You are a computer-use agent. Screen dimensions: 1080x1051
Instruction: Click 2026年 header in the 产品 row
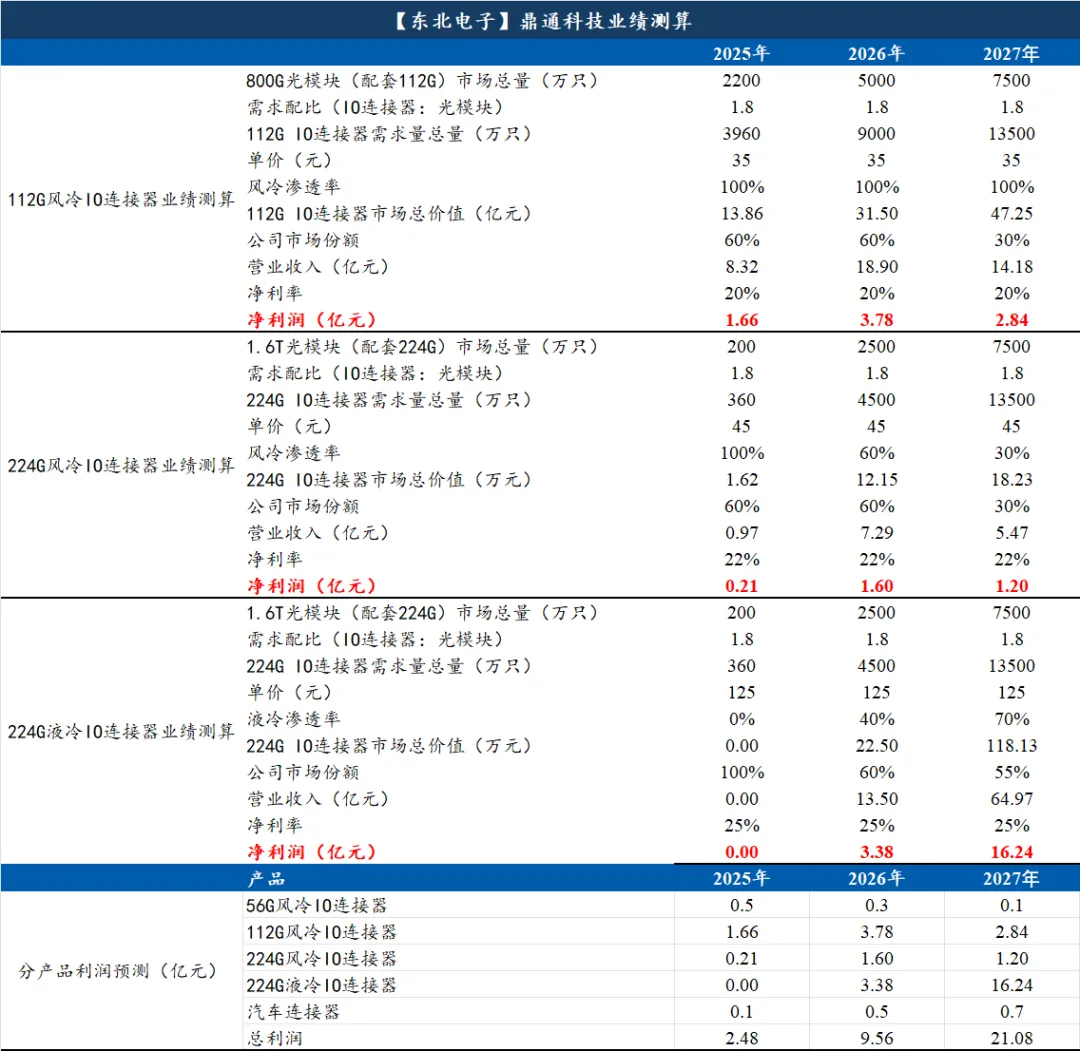pyautogui.click(x=876, y=879)
